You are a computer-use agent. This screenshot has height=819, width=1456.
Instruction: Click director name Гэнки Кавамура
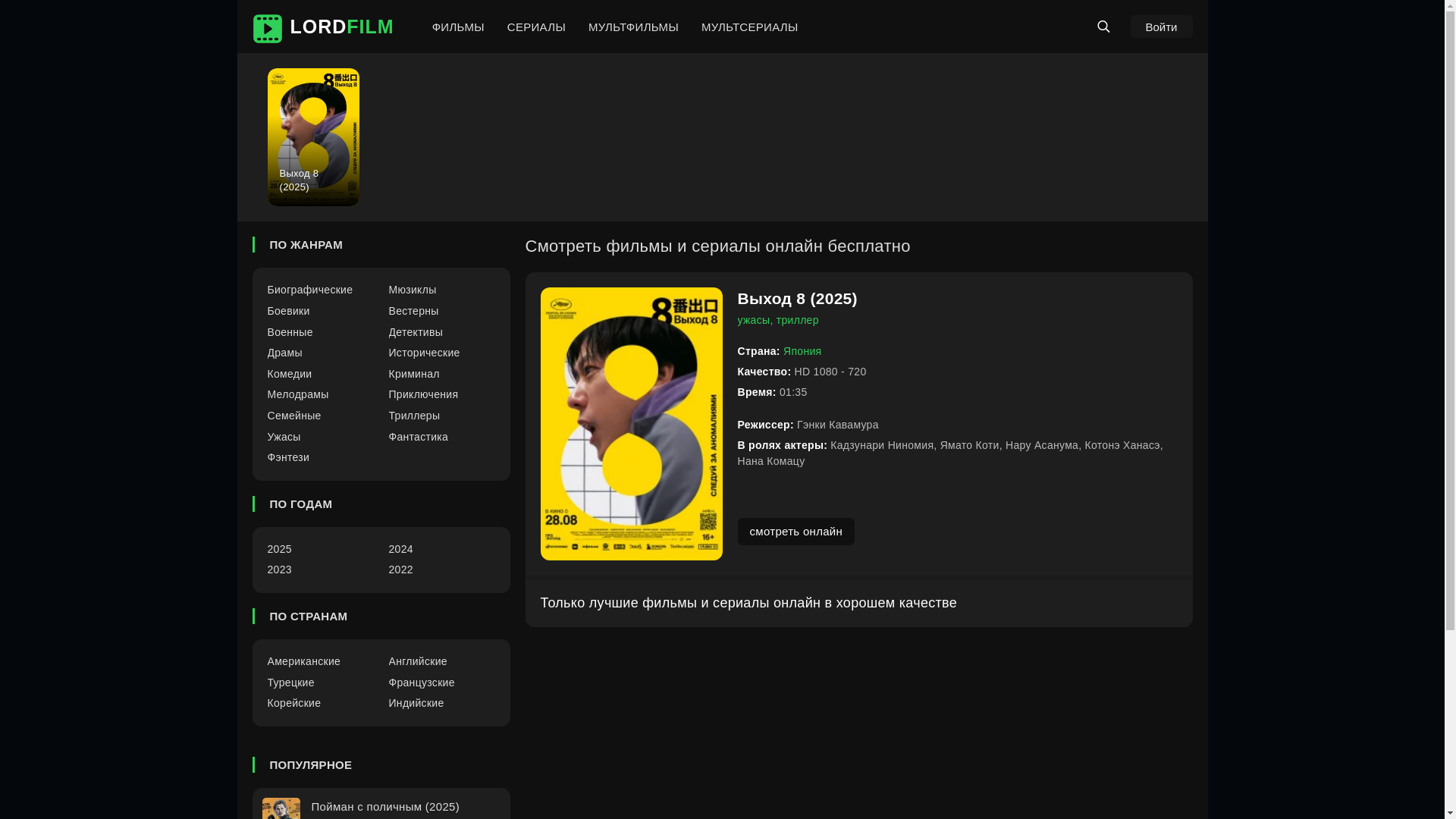(837, 425)
